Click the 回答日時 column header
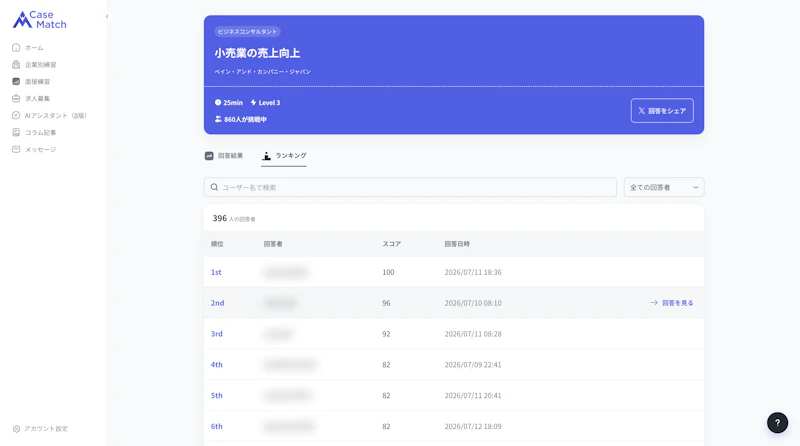This screenshot has width=800, height=446. pyautogui.click(x=457, y=244)
